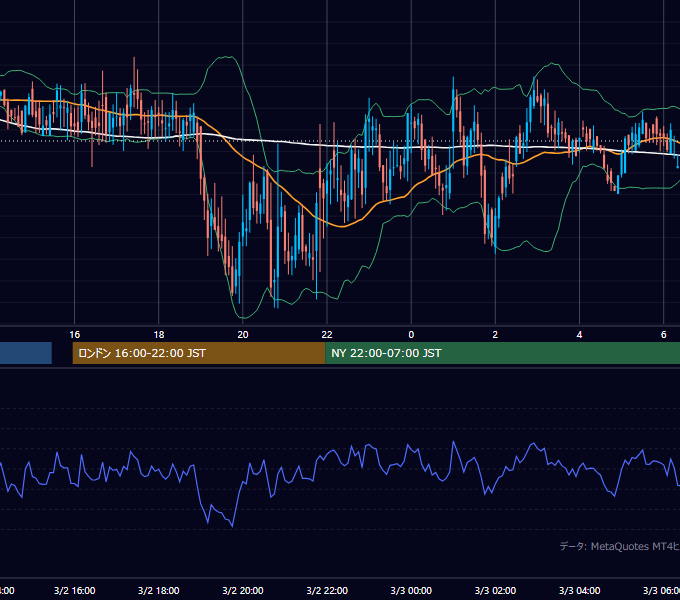Click the ロンドン 16:00-22:00 JST session bar
The image size is (680, 600).
(199, 353)
